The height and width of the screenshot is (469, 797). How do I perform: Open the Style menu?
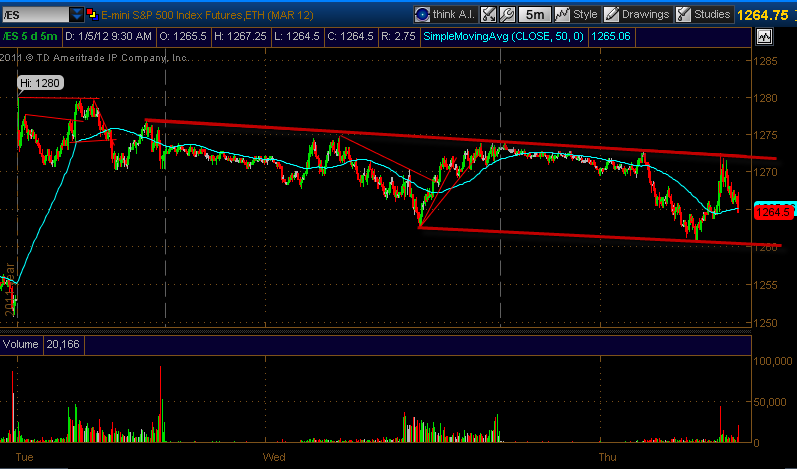pos(576,14)
